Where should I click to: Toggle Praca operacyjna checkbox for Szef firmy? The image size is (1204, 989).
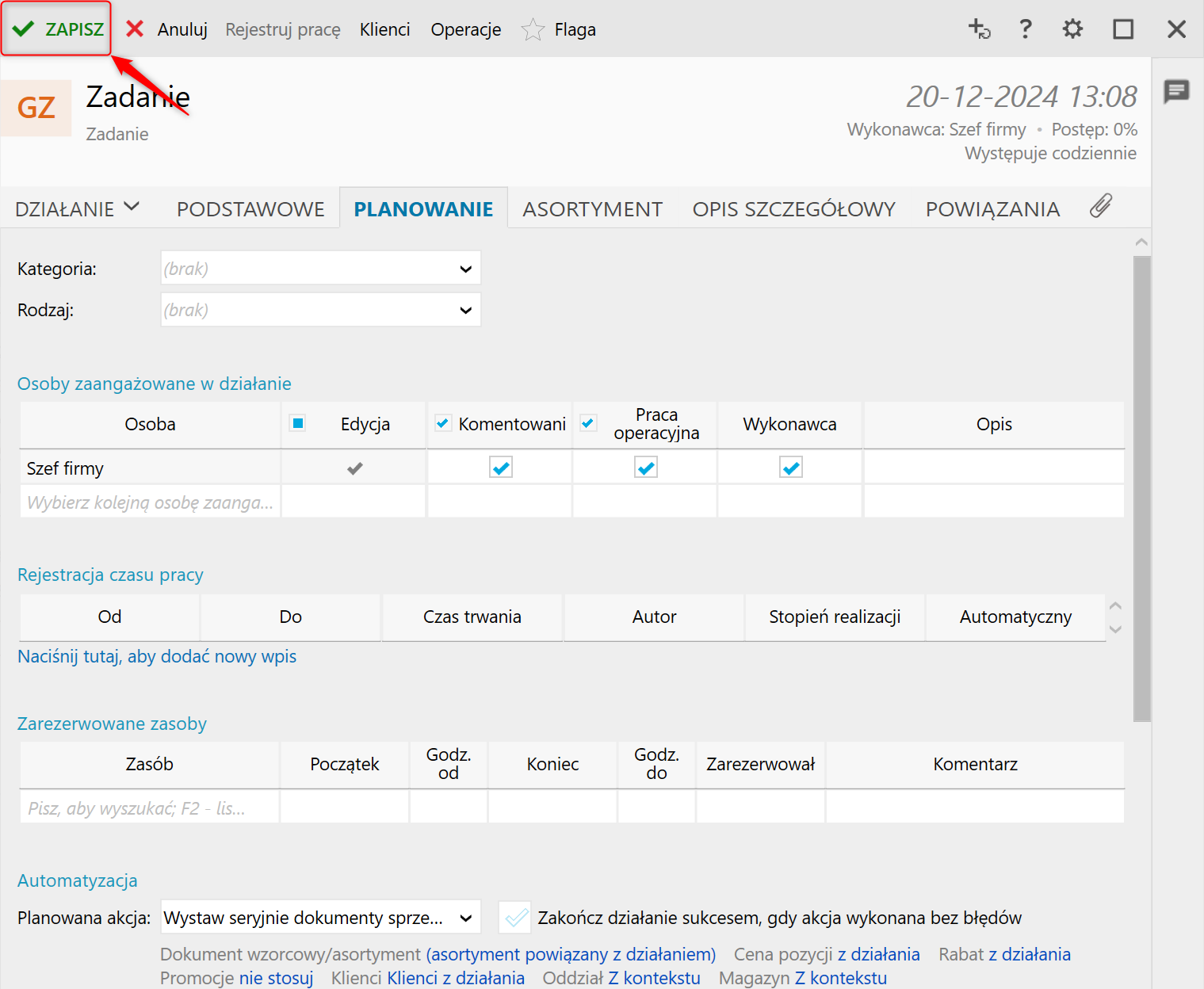[646, 468]
